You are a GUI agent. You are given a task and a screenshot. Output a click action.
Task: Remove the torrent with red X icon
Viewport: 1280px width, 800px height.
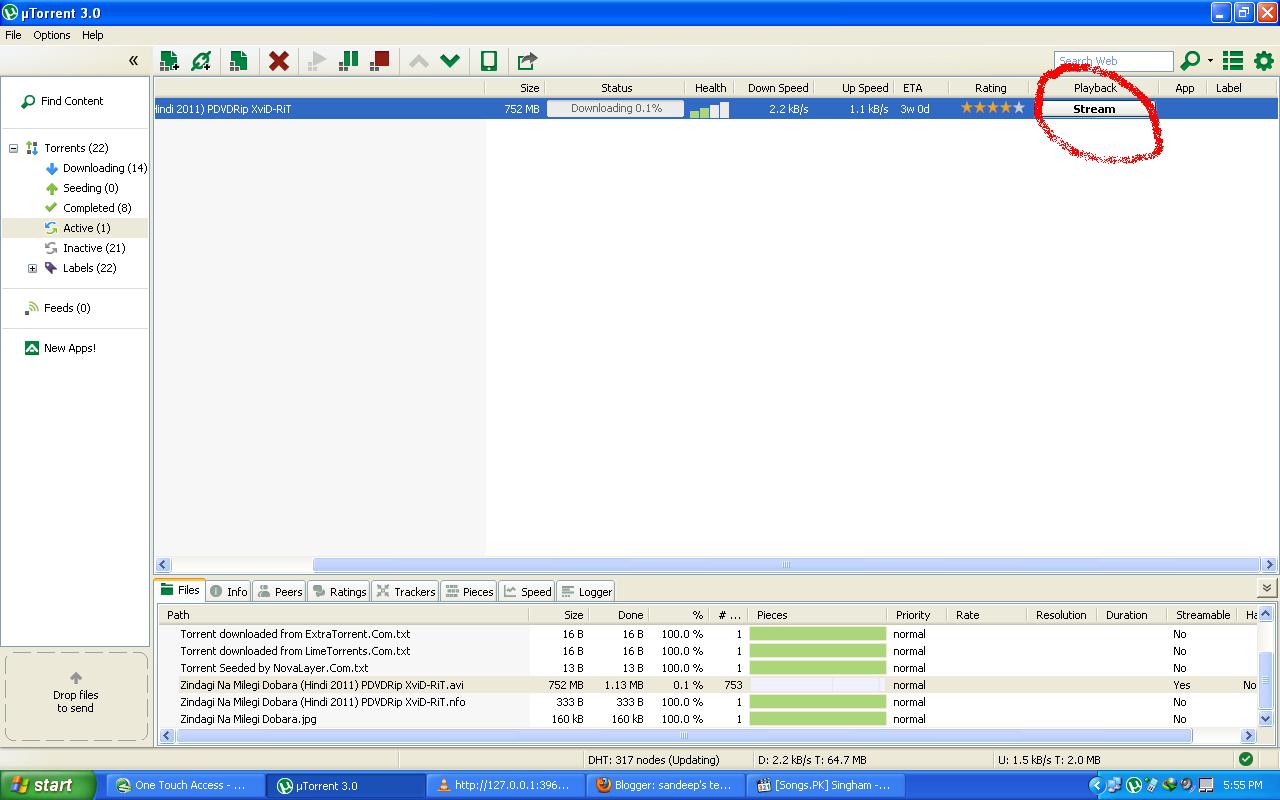click(x=279, y=61)
